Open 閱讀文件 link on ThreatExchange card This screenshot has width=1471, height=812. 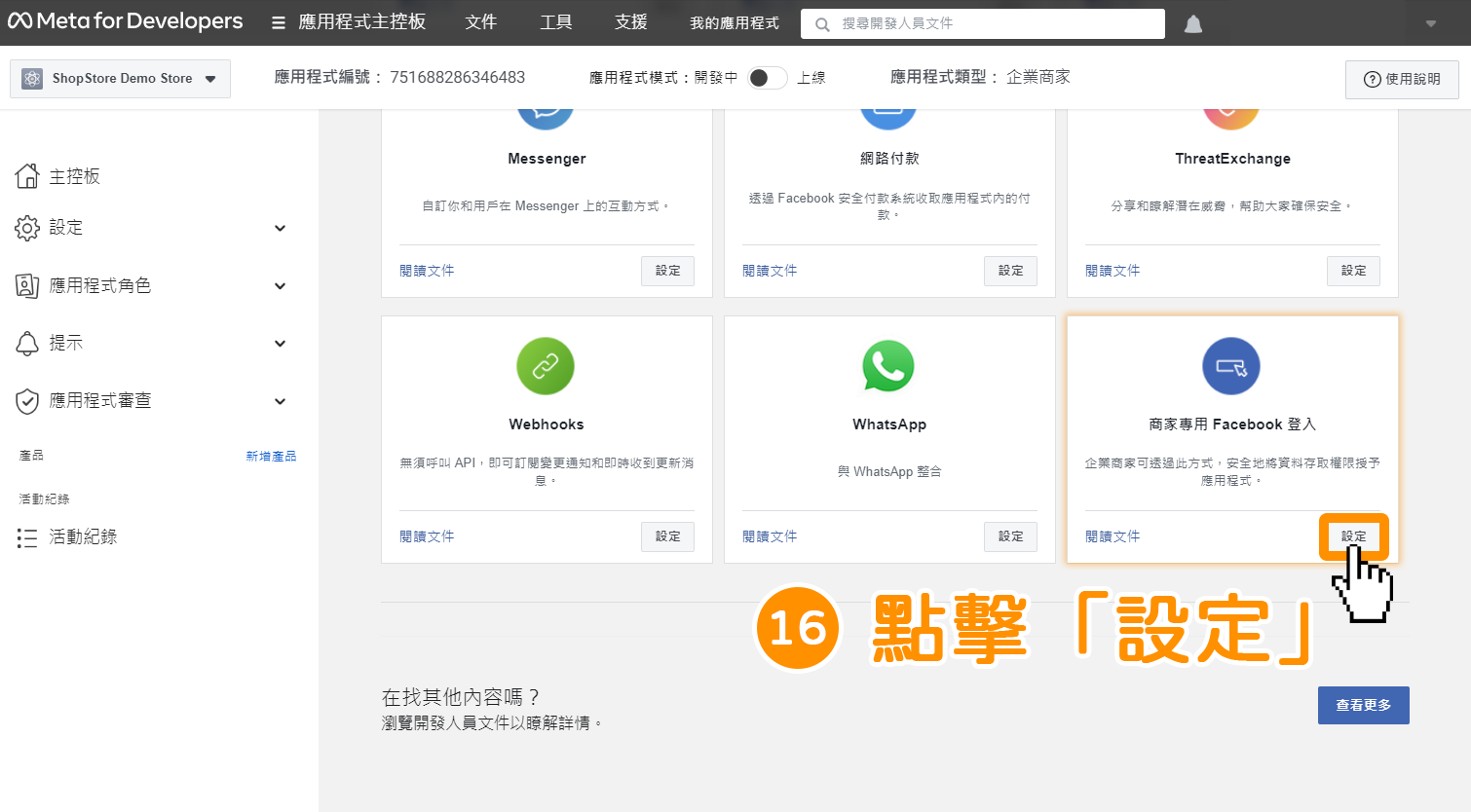[1113, 271]
